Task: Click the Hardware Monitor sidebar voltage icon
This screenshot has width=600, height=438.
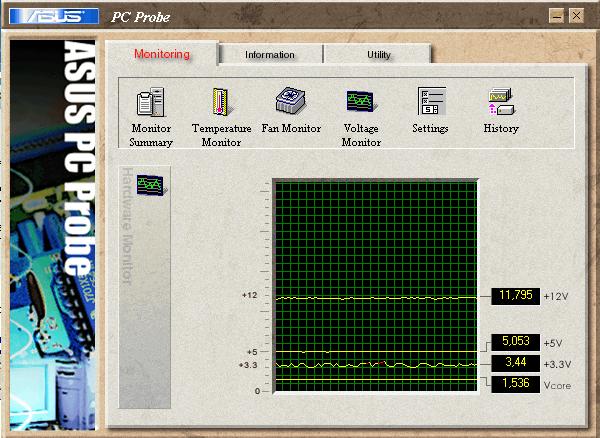Action: click(x=152, y=184)
